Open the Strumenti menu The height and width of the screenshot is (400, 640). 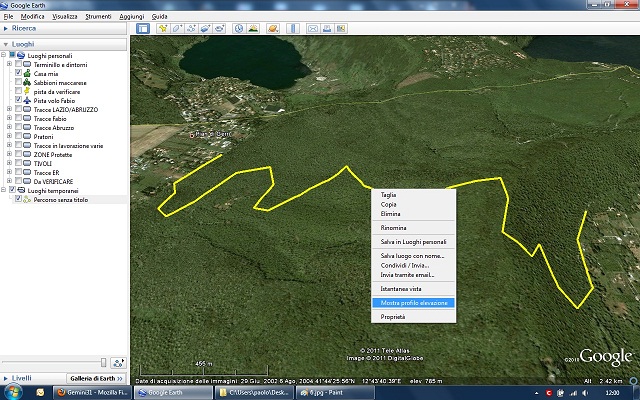pyautogui.click(x=98, y=16)
